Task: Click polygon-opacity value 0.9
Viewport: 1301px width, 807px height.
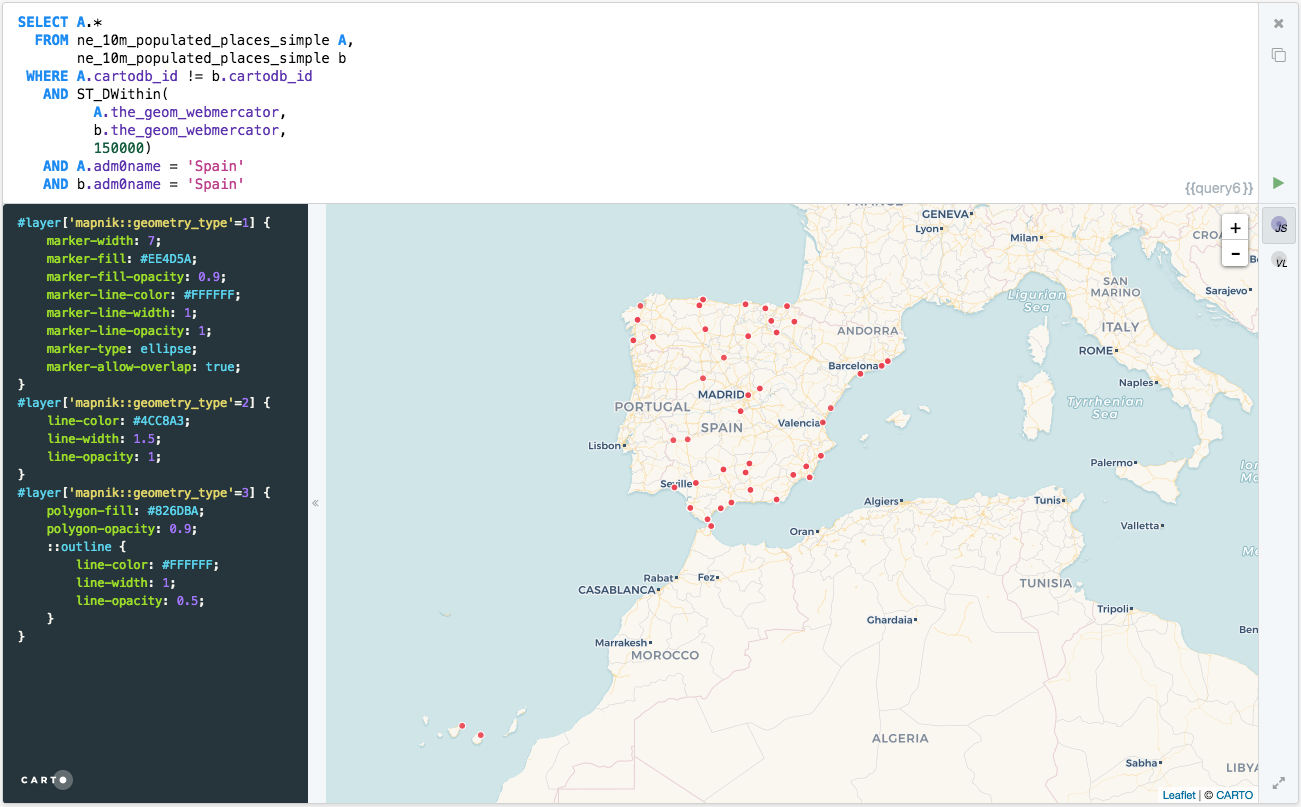Action: [x=183, y=529]
